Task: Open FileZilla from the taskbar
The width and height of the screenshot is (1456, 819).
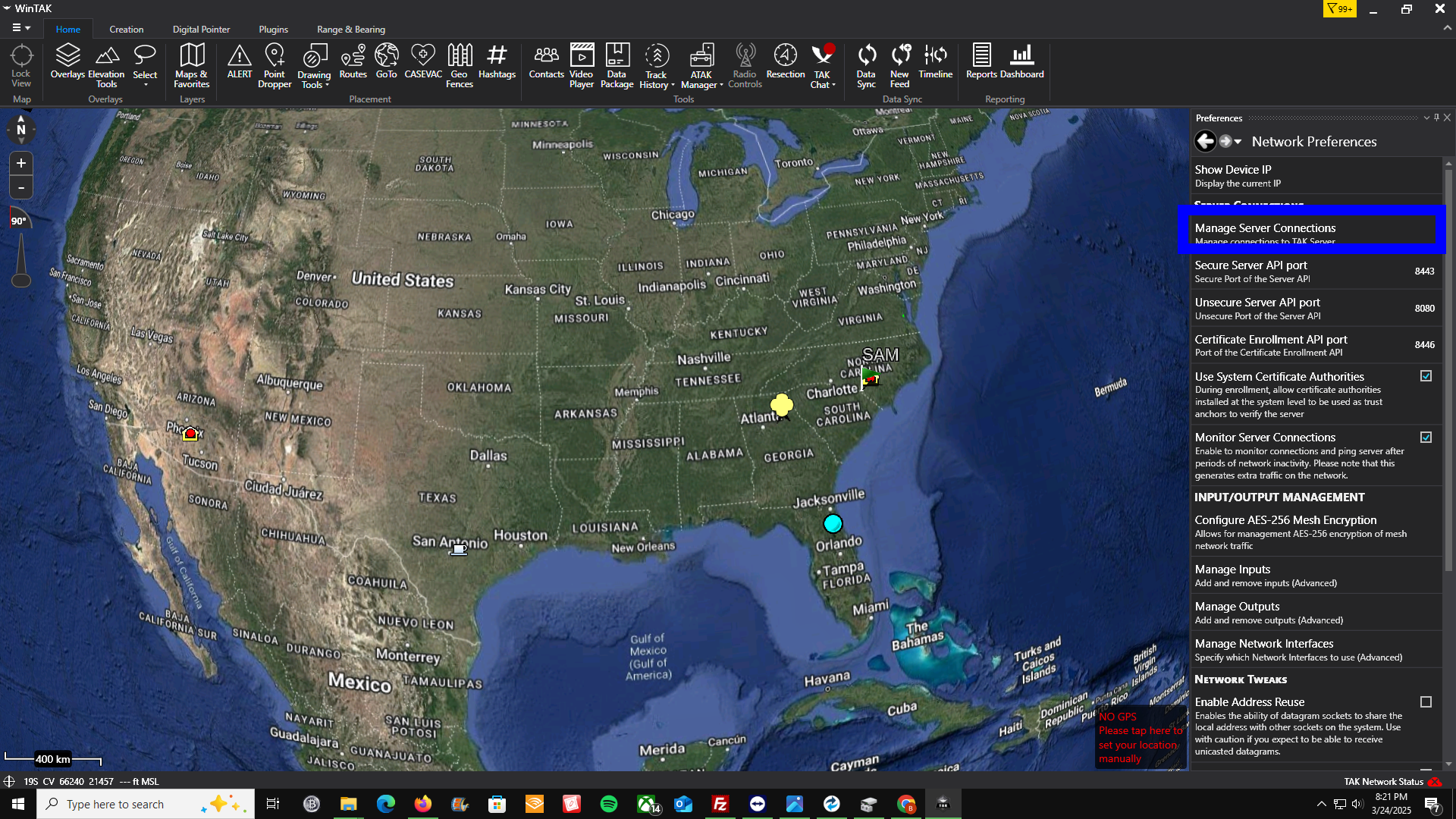Action: (x=720, y=804)
